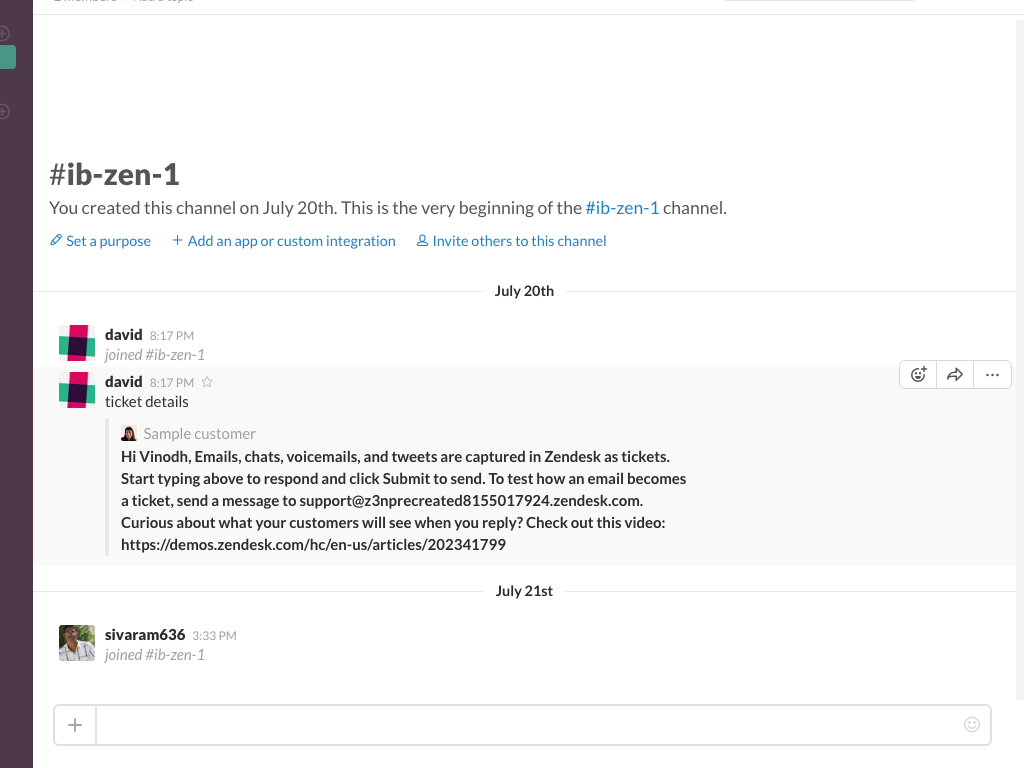Screen dimensions: 1024x768
Task: Open the #ib-zen-1 channel link in description
Action: 622,208
